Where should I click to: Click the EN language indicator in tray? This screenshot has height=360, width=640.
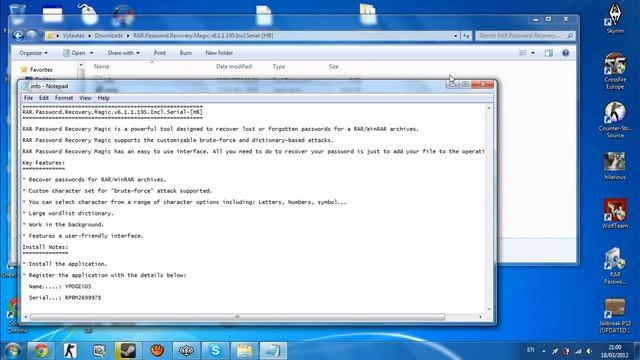click(x=531, y=350)
